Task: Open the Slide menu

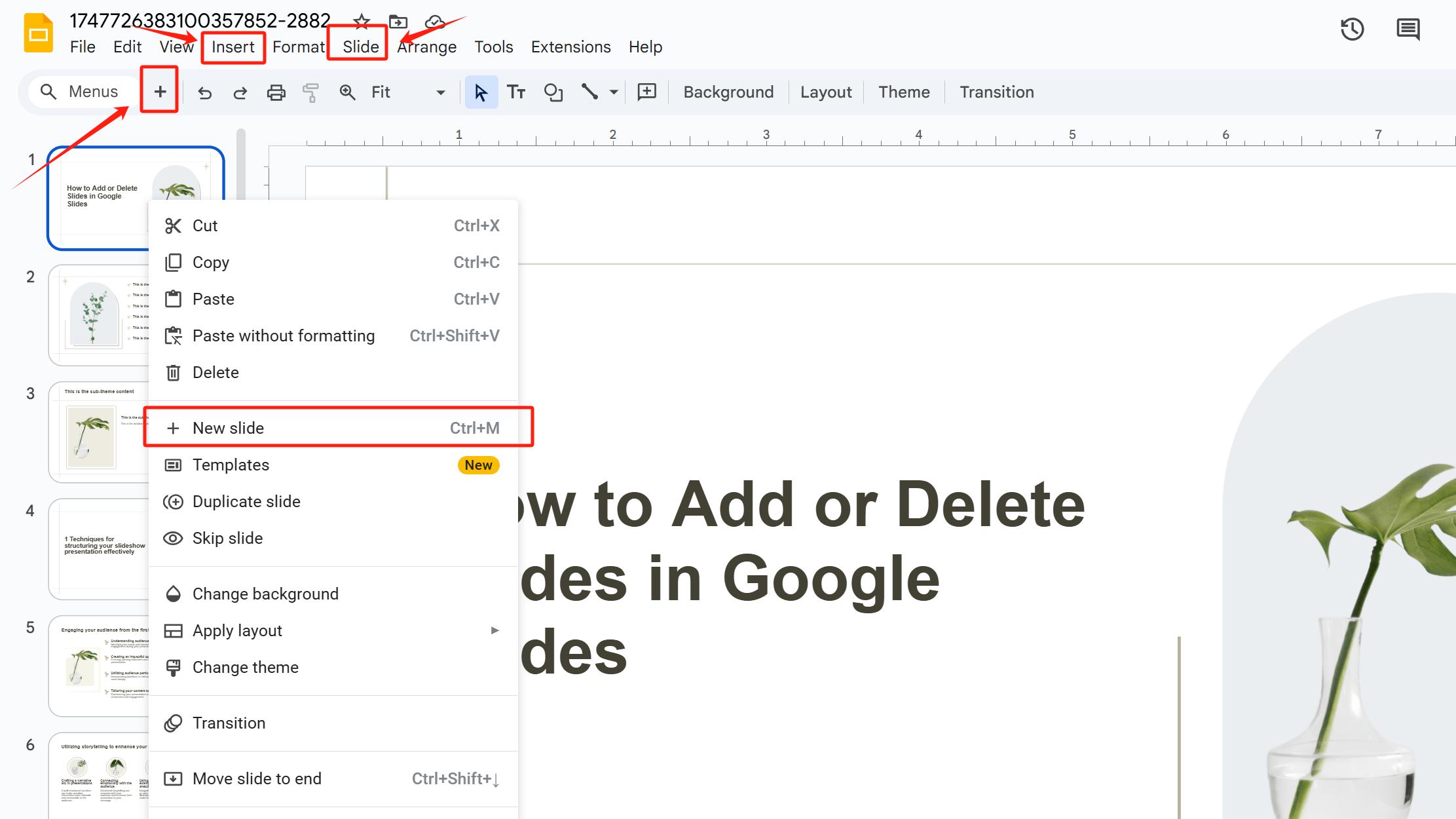Action: tap(360, 47)
